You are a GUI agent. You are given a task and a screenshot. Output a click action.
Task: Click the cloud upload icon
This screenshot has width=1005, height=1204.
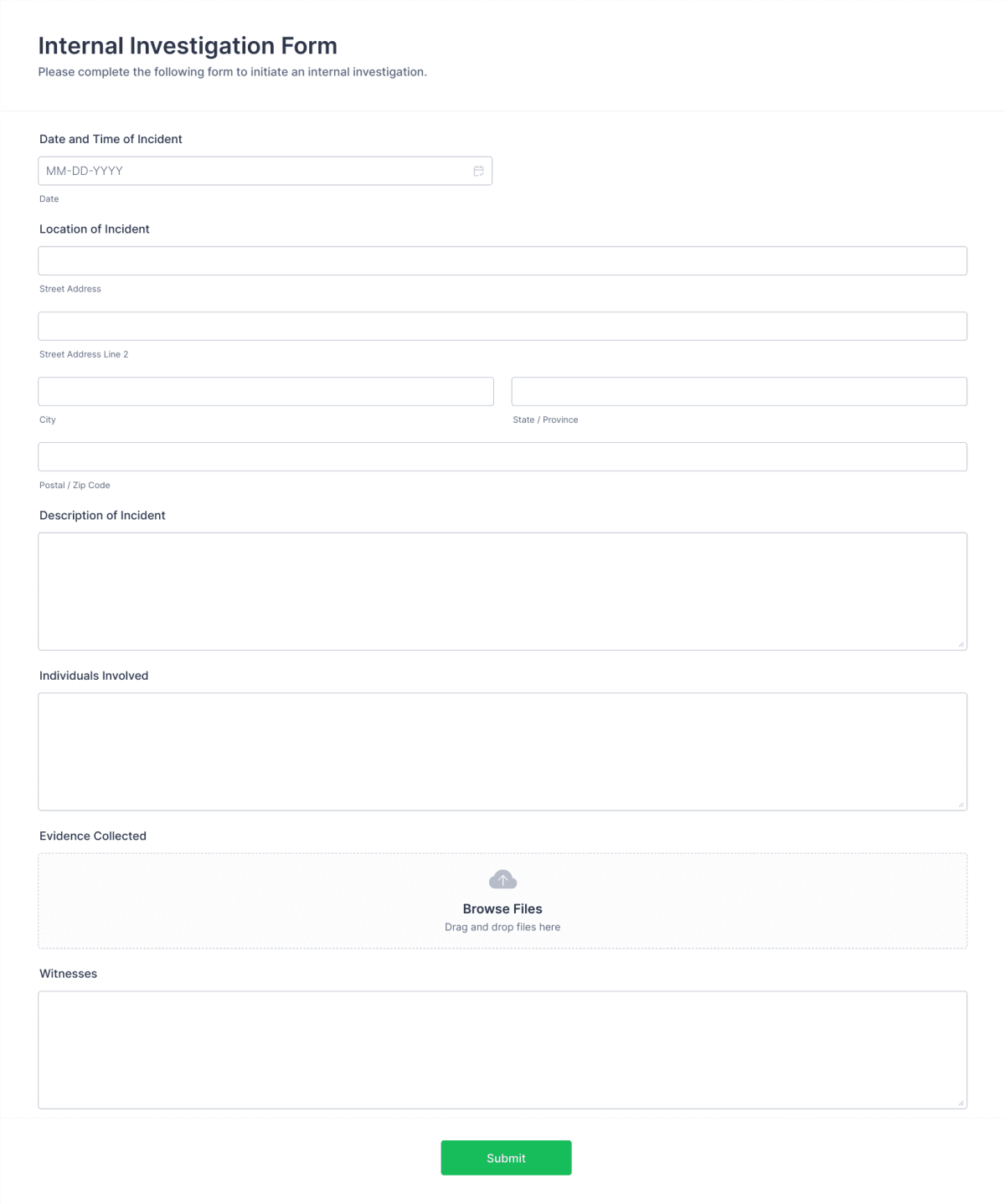tap(502, 879)
